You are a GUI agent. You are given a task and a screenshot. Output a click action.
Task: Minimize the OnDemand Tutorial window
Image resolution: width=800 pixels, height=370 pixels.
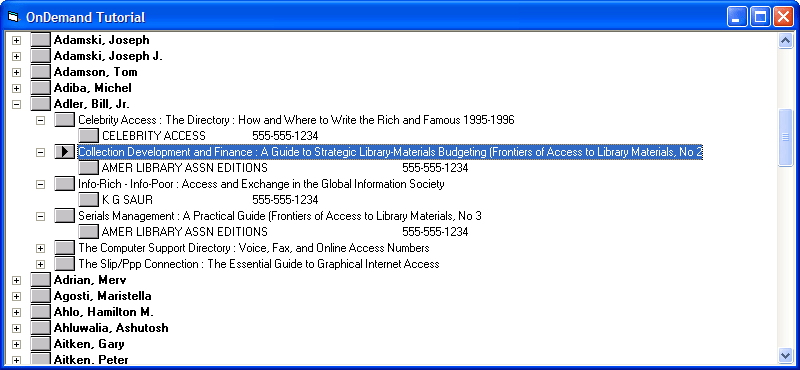point(737,17)
